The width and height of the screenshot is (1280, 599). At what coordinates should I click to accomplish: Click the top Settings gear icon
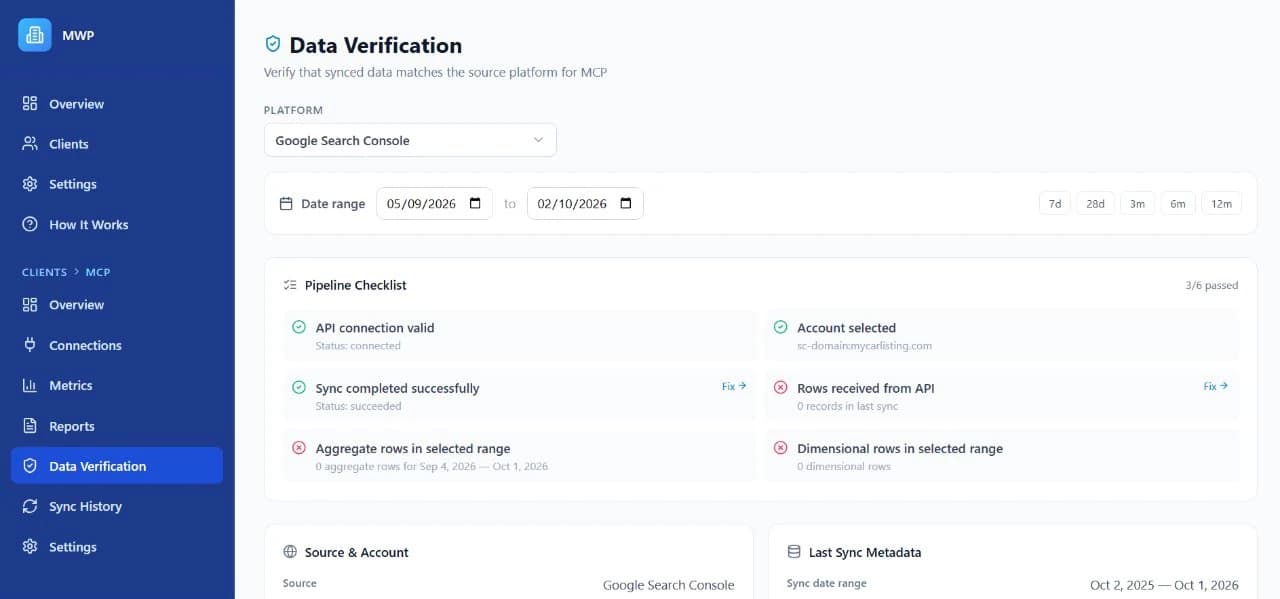[x=30, y=184]
